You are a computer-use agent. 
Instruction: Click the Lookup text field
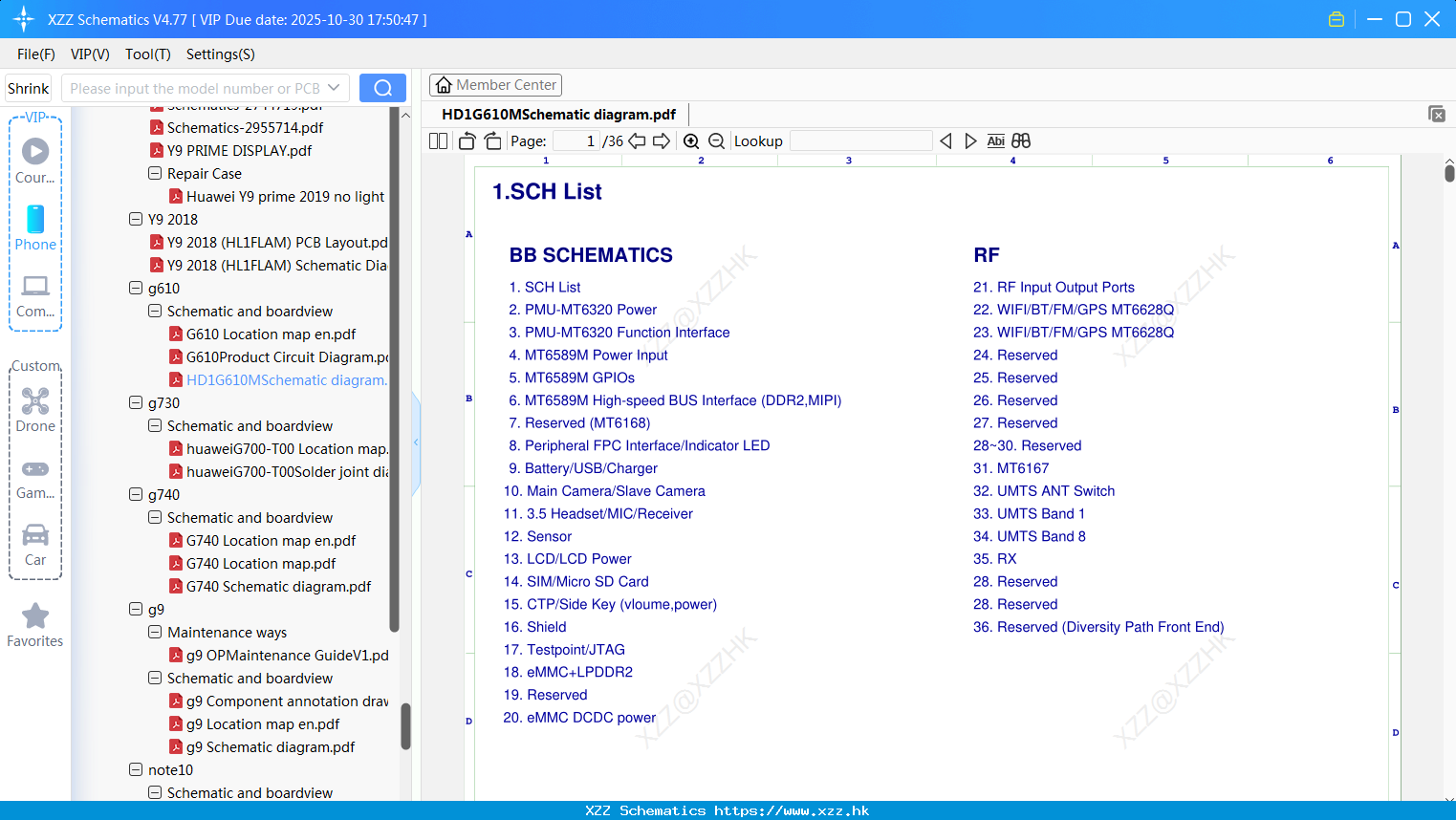(861, 140)
